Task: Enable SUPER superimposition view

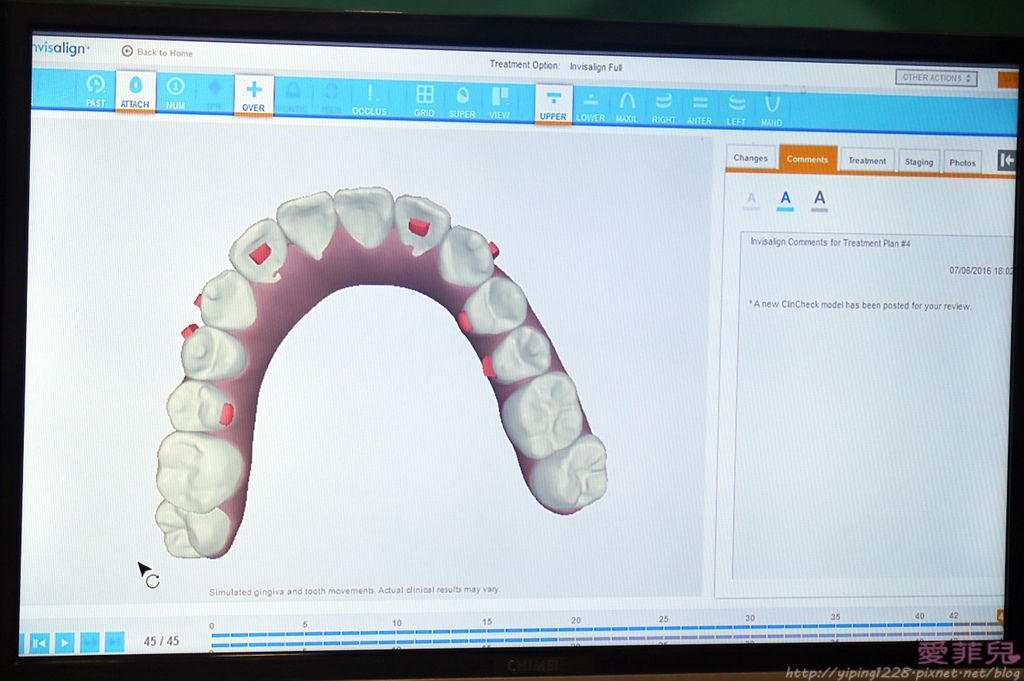Action: (x=462, y=103)
